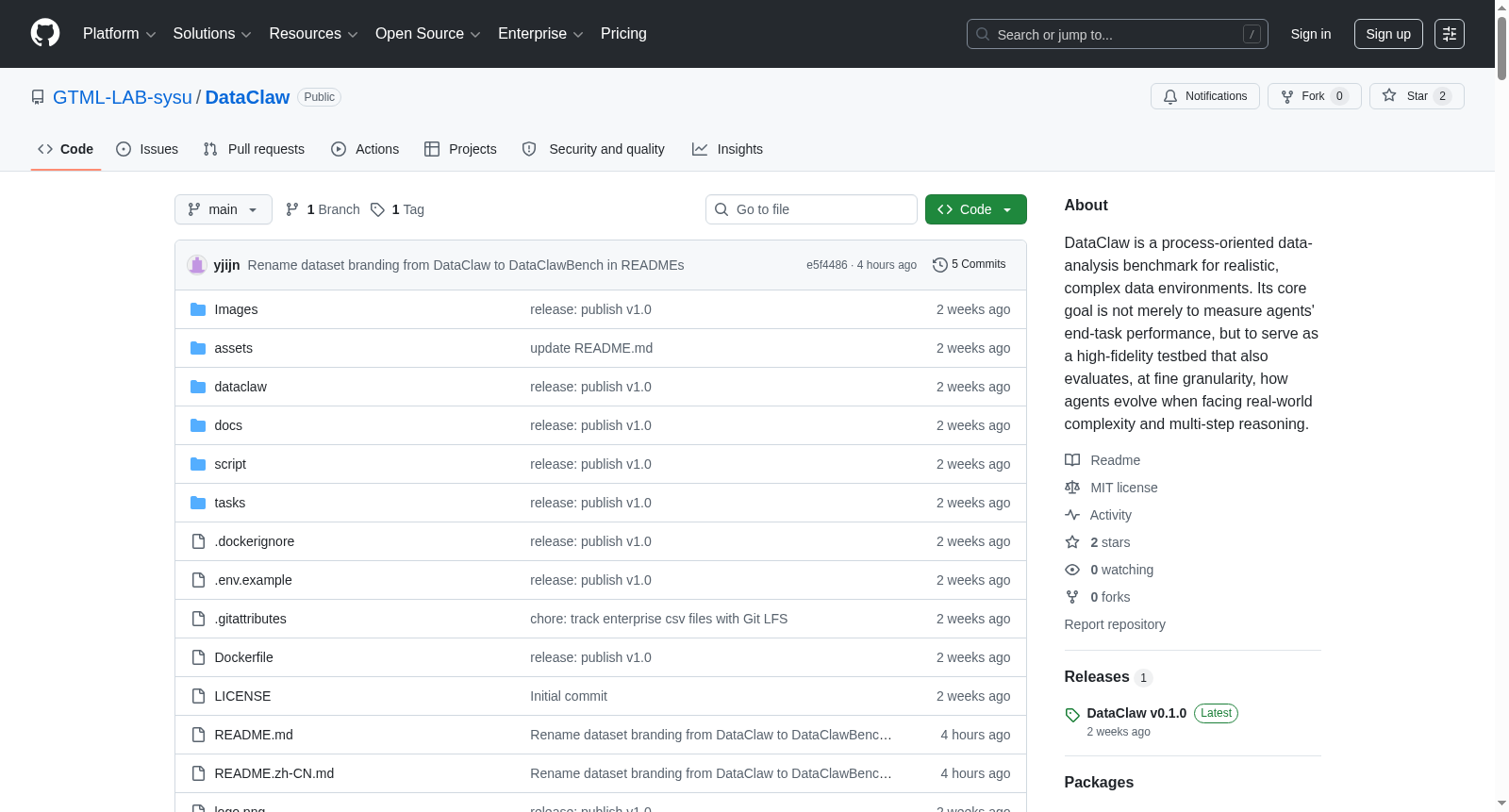Click the pulse icon beside Activity
This screenshot has width=1509, height=812.
click(1072, 515)
